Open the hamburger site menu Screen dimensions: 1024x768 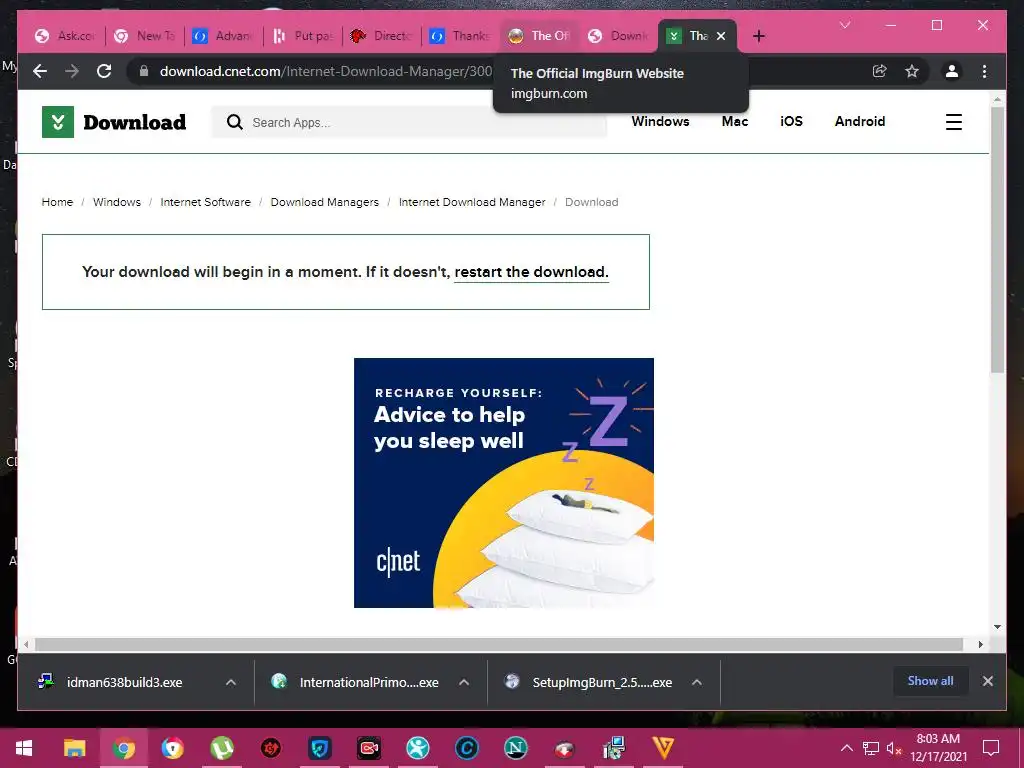pos(953,122)
